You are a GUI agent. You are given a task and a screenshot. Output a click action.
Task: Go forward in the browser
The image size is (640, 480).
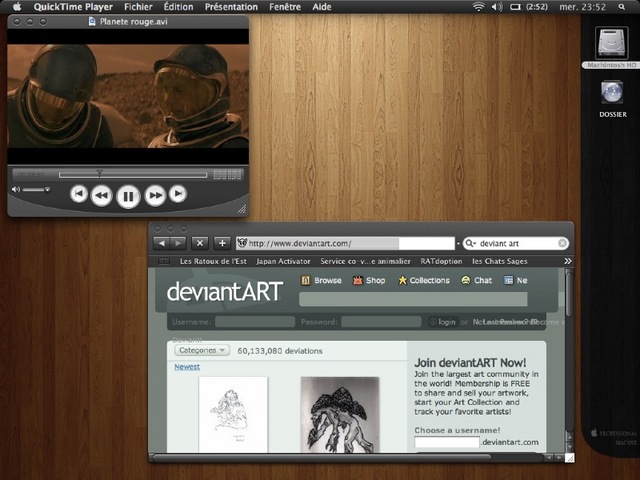(x=178, y=243)
